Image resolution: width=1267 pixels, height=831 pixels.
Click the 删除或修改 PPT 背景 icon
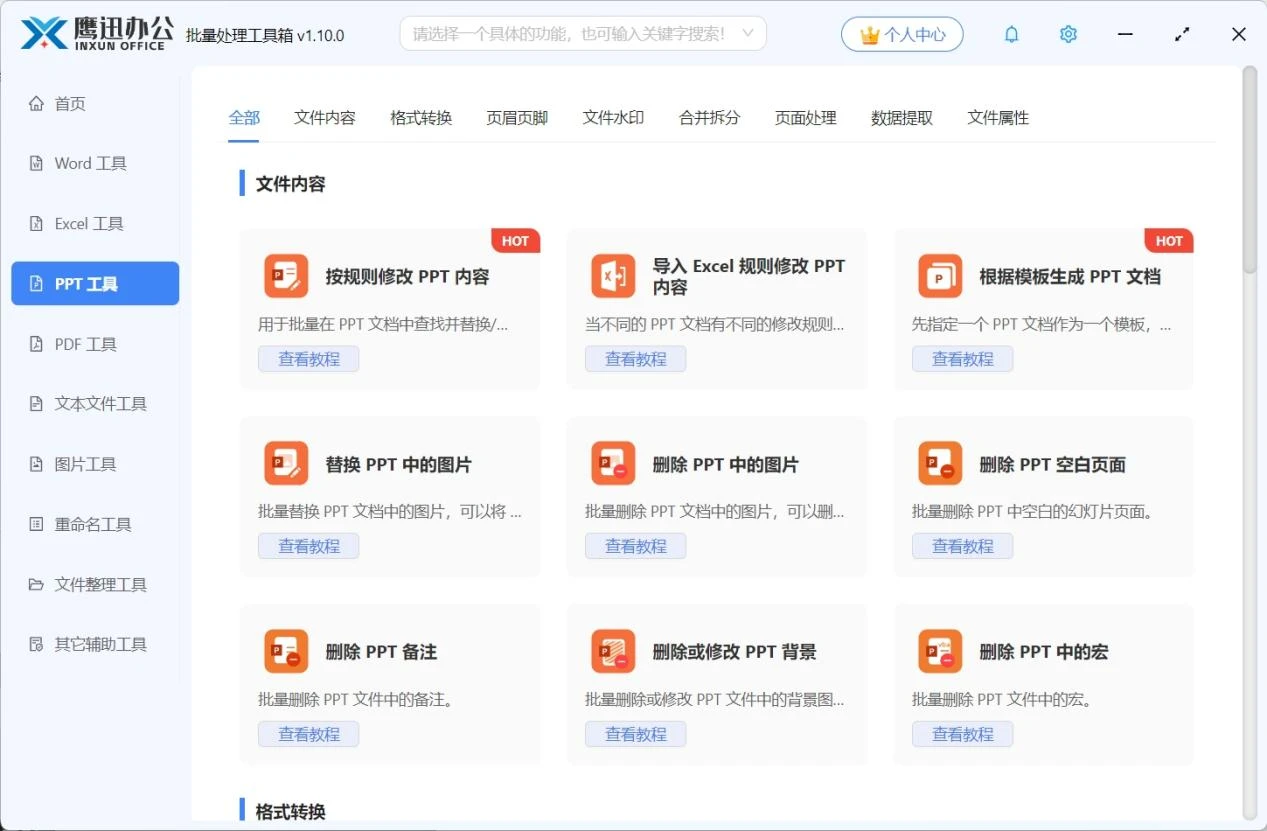(x=613, y=651)
